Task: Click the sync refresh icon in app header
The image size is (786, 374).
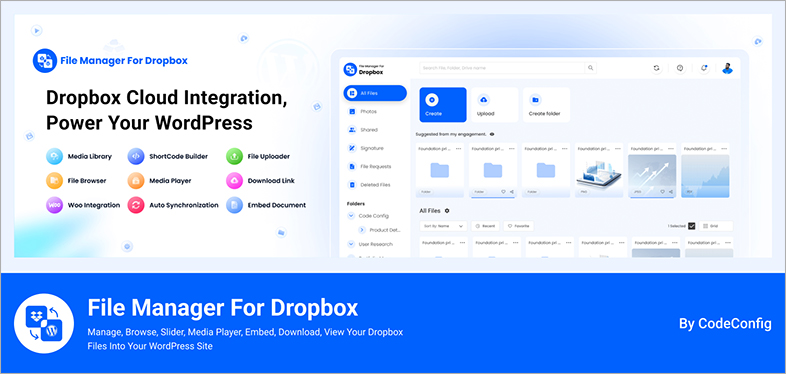Action: pyautogui.click(x=656, y=68)
